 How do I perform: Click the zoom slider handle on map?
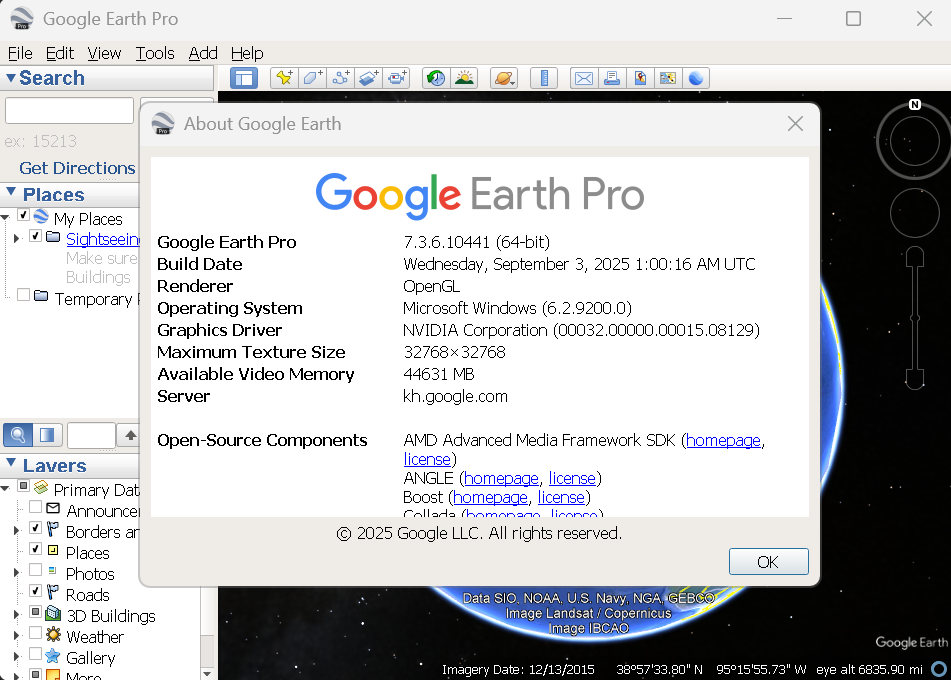pos(915,318)
